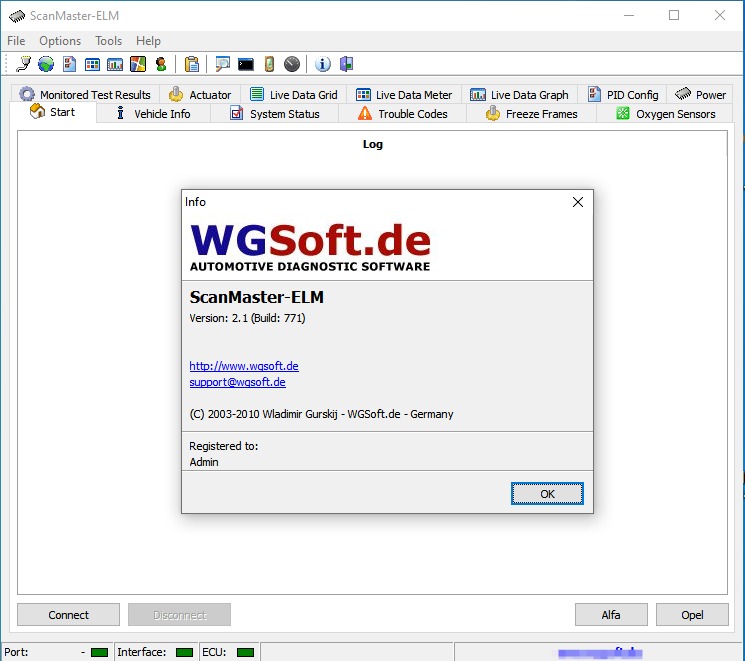Image resolution: width=745 pixels, height=661 pixels.
Task: Click the bar graph toolbar icon
Action: tap(115, 64)
